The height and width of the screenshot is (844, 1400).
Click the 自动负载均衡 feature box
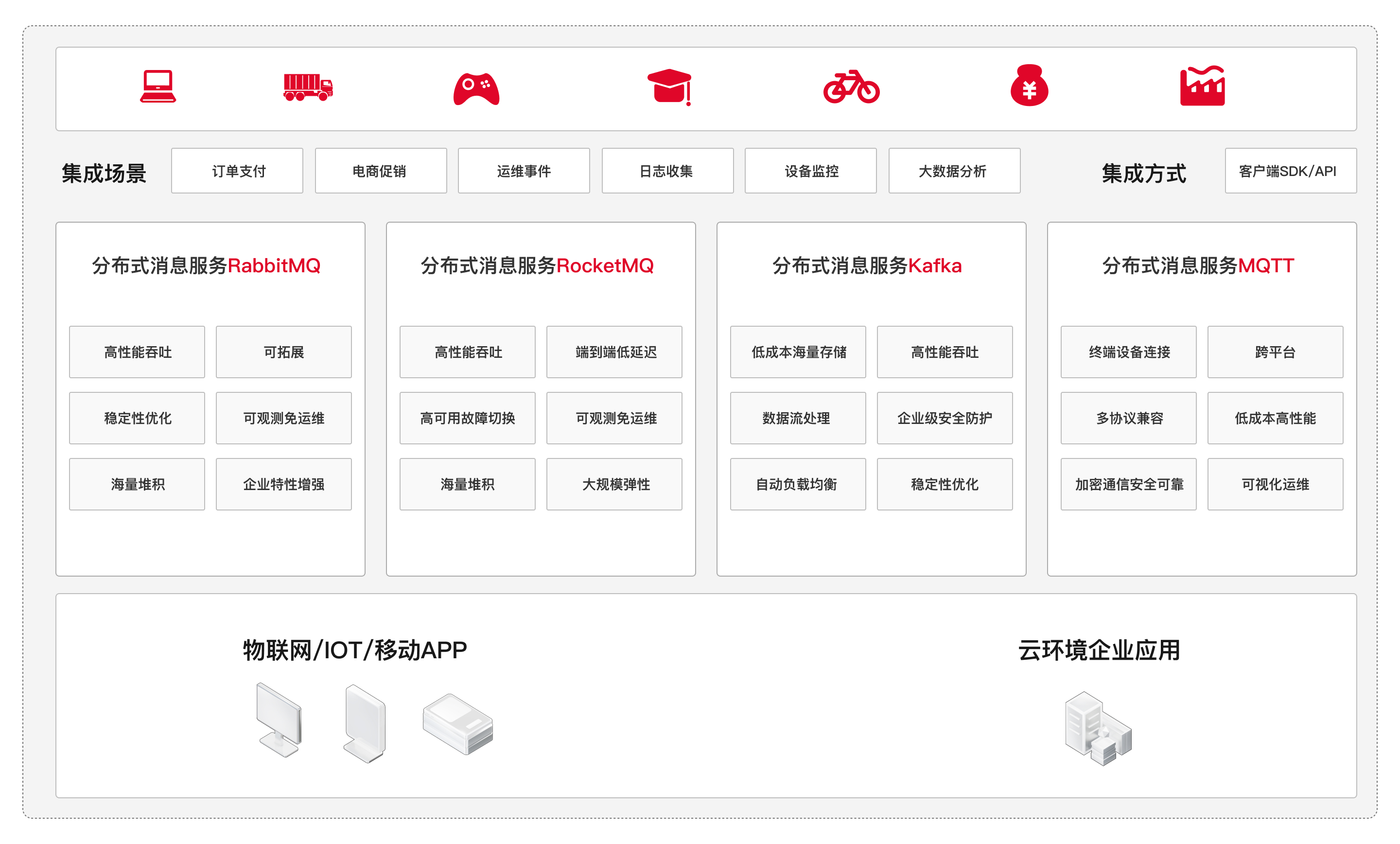[798, 484]
